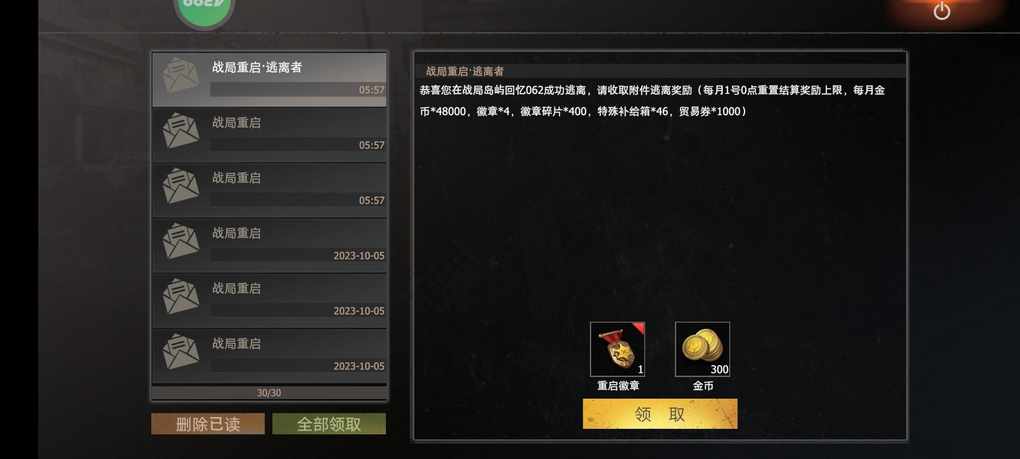Click the green circular badge at top
This screenshot has height=459, width=1020.
(x=204, y=10)
